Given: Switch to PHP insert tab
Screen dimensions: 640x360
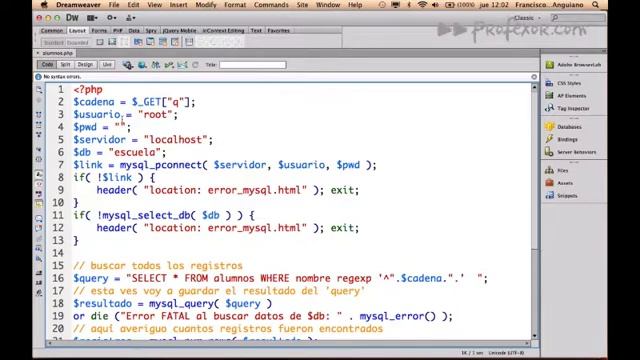Looking at the screenshot, I should pos(118,31).
